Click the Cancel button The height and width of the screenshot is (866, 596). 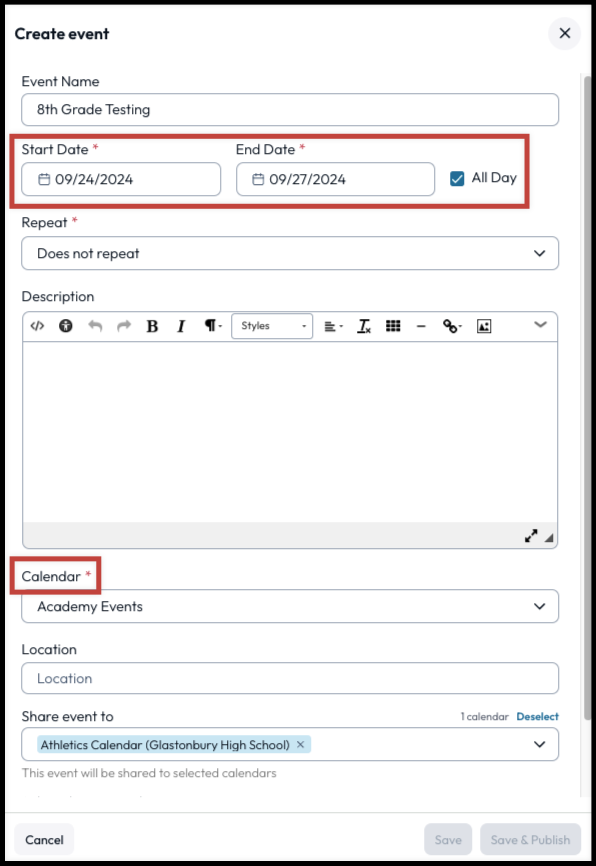44,839
